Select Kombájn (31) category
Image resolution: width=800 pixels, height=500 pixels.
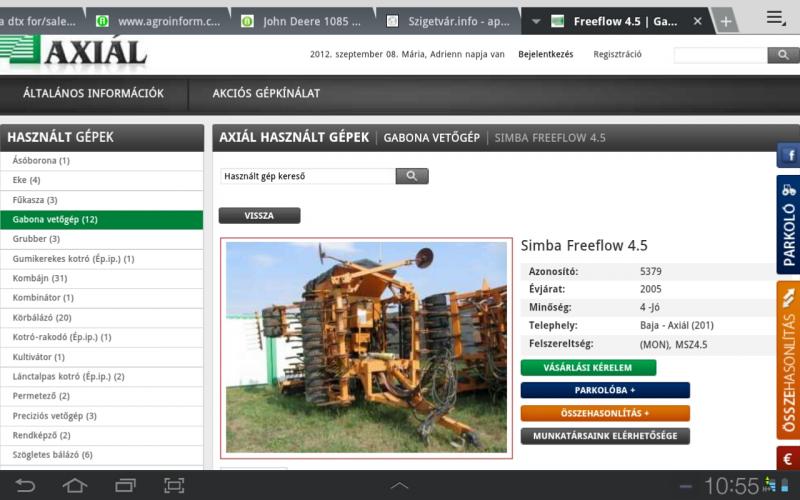click(102, 278)
